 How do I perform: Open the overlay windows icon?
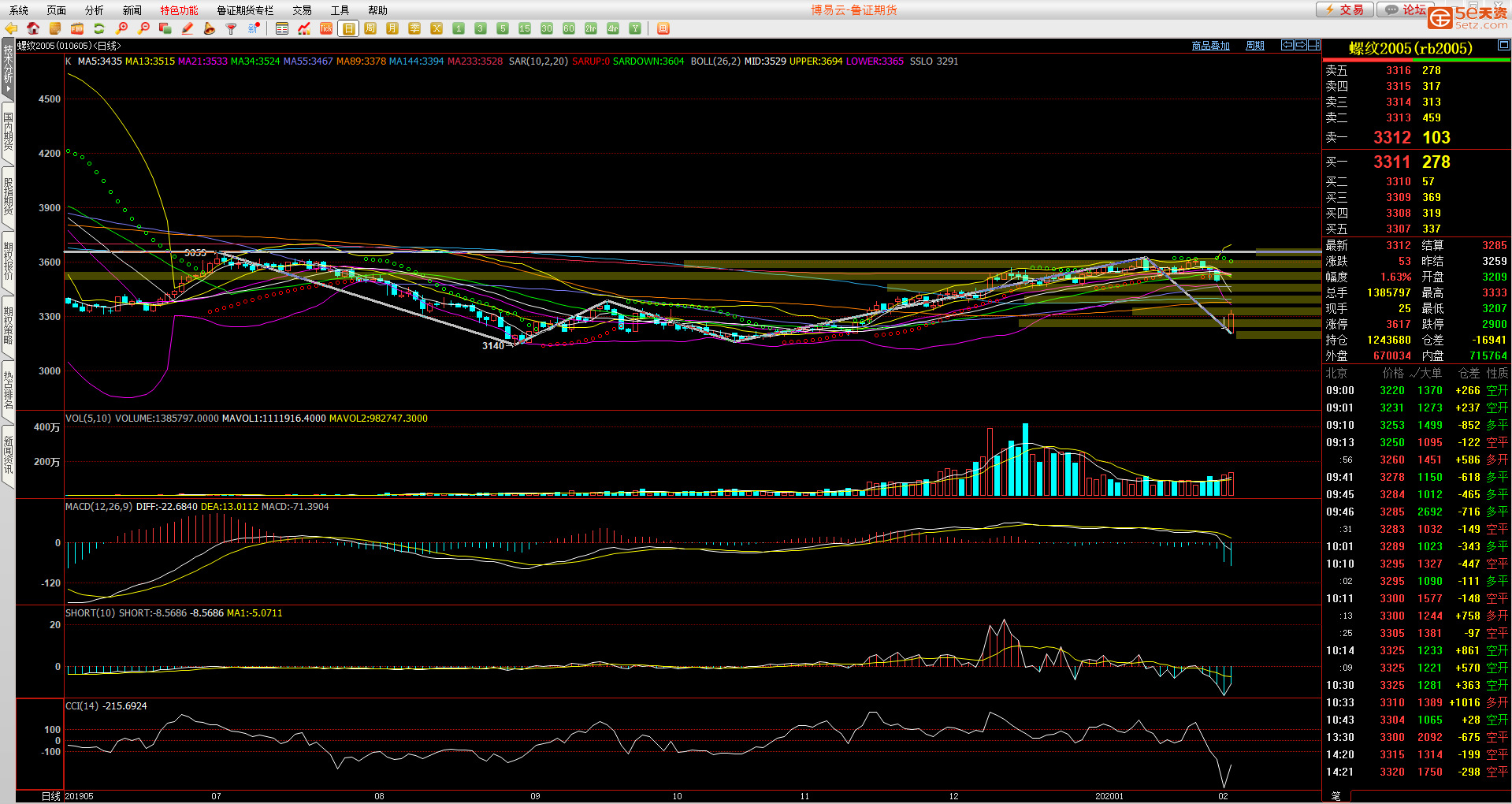165,28
